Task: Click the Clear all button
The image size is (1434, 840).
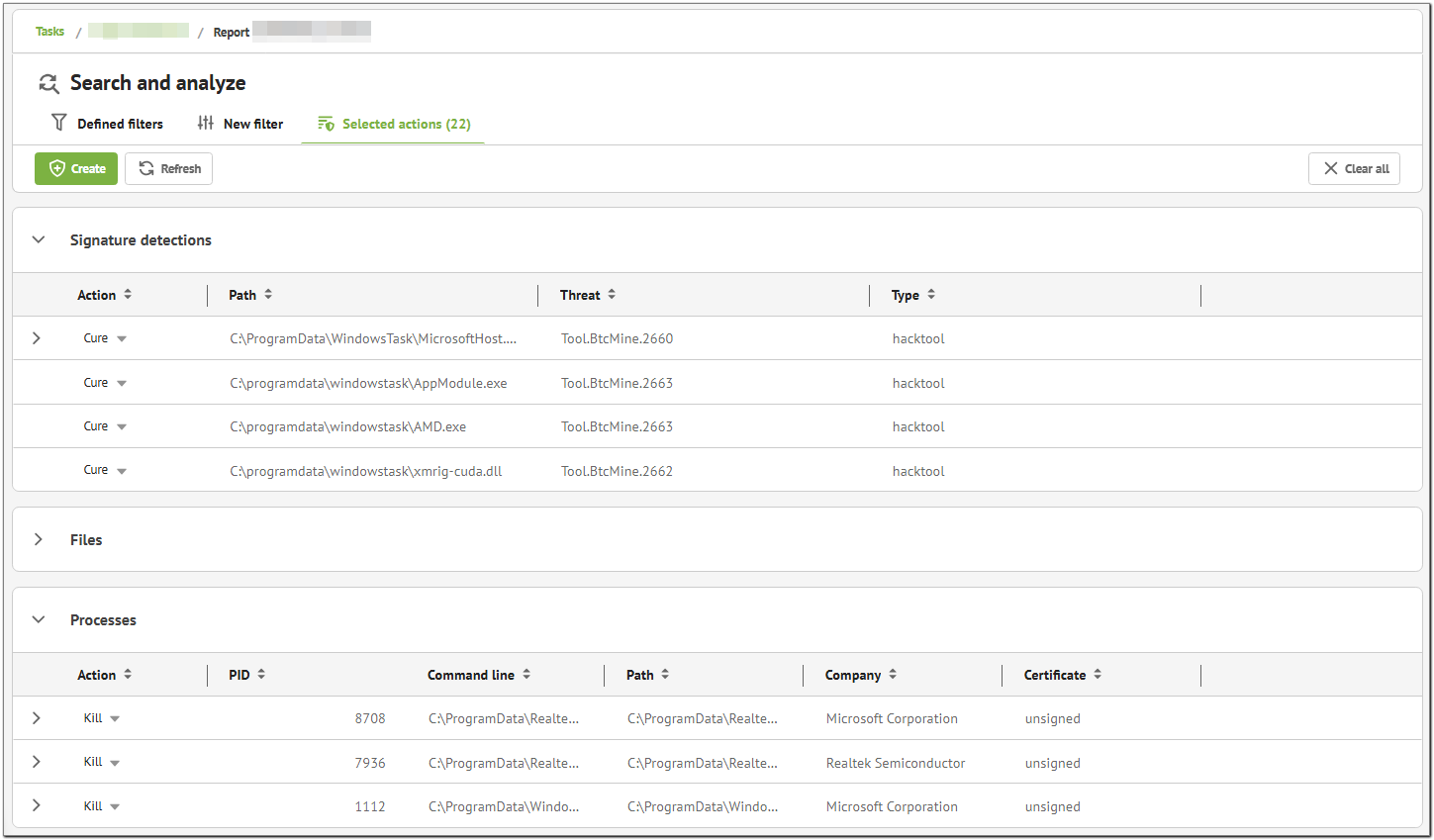Action: click(1354, 169)
